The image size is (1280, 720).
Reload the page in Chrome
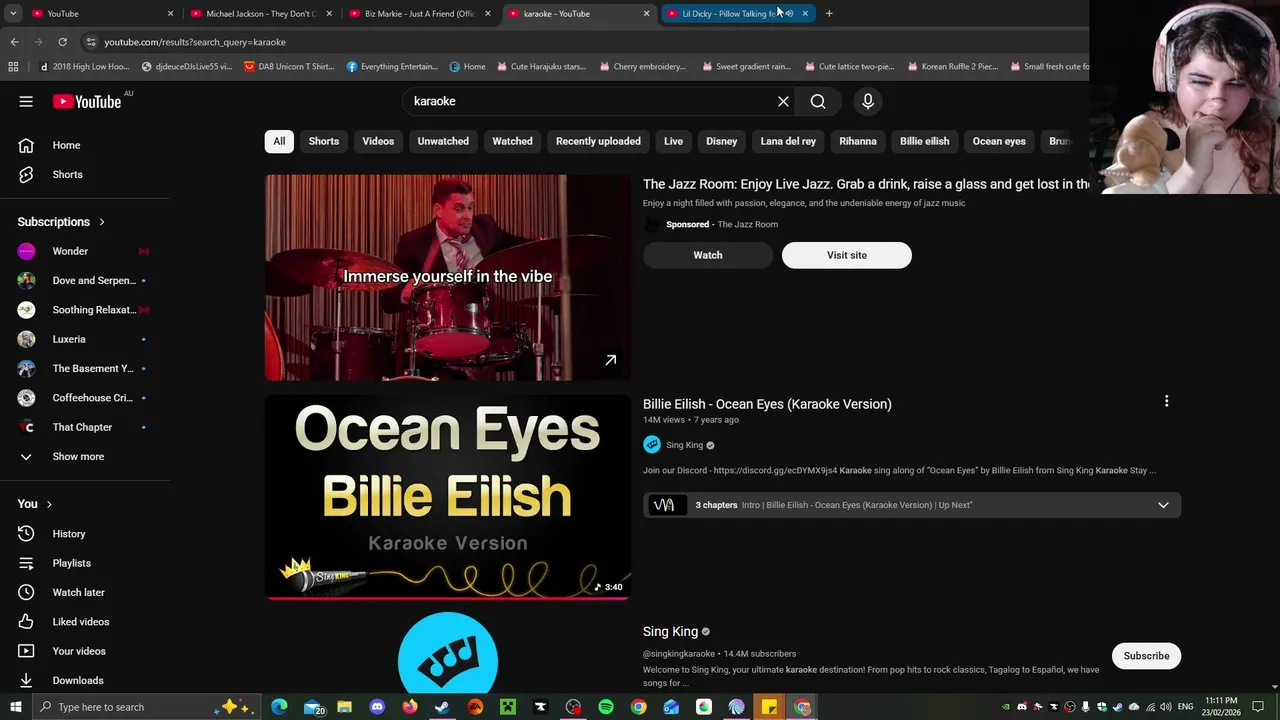tap(62, 42)
